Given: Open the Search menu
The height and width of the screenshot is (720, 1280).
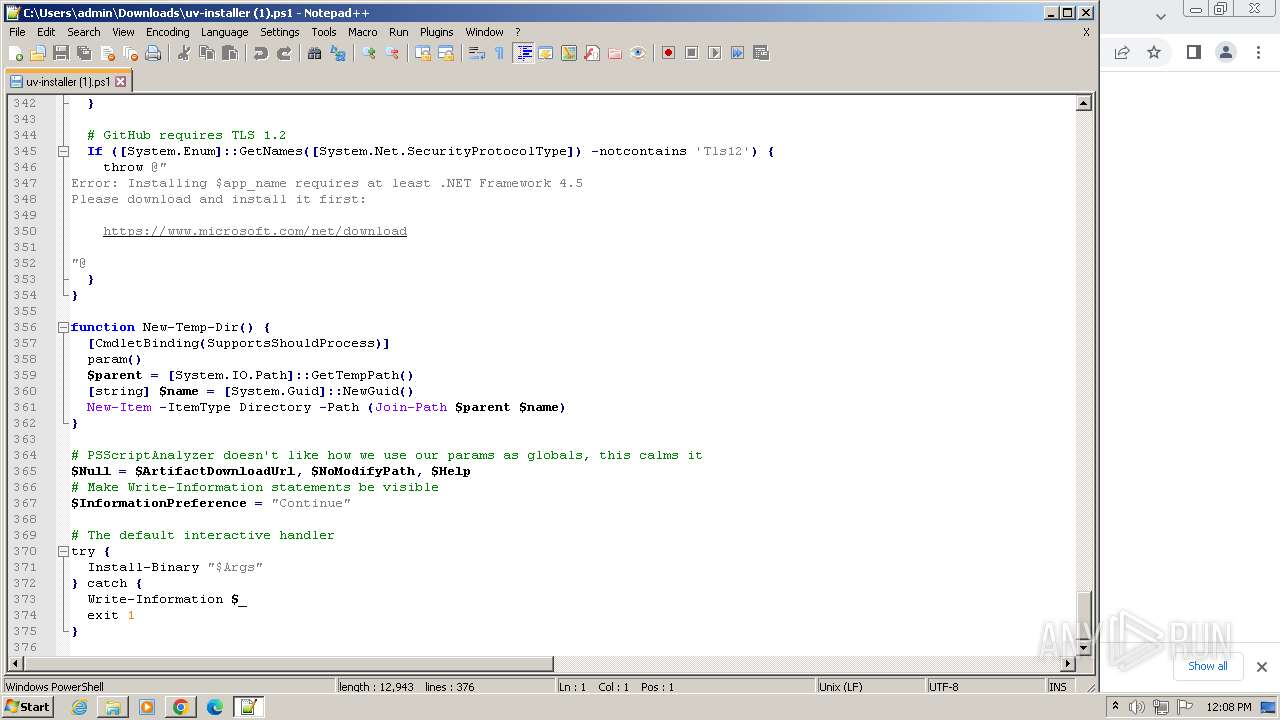Looking at the screenshot, I should coord(83,32).
